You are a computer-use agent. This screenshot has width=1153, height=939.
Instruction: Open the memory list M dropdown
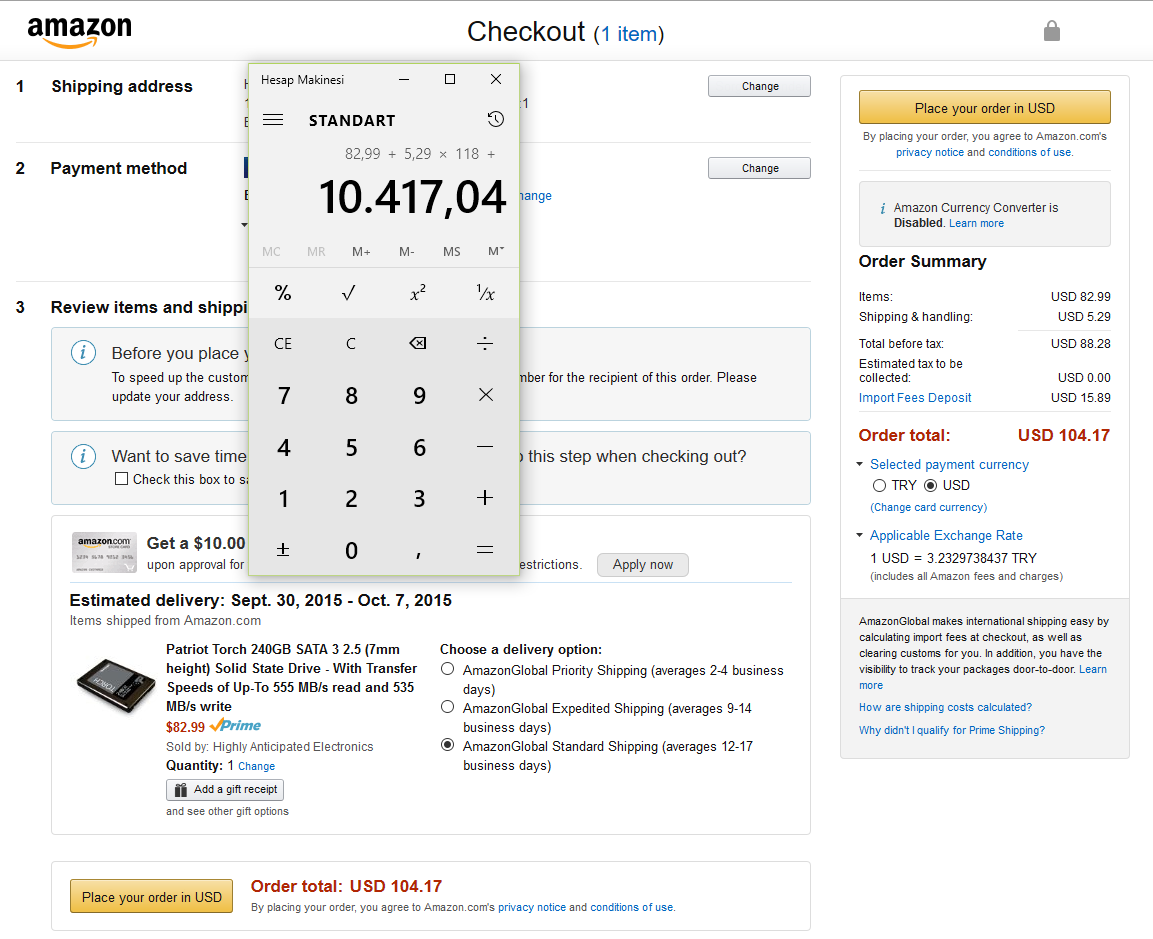click(496, 251)
